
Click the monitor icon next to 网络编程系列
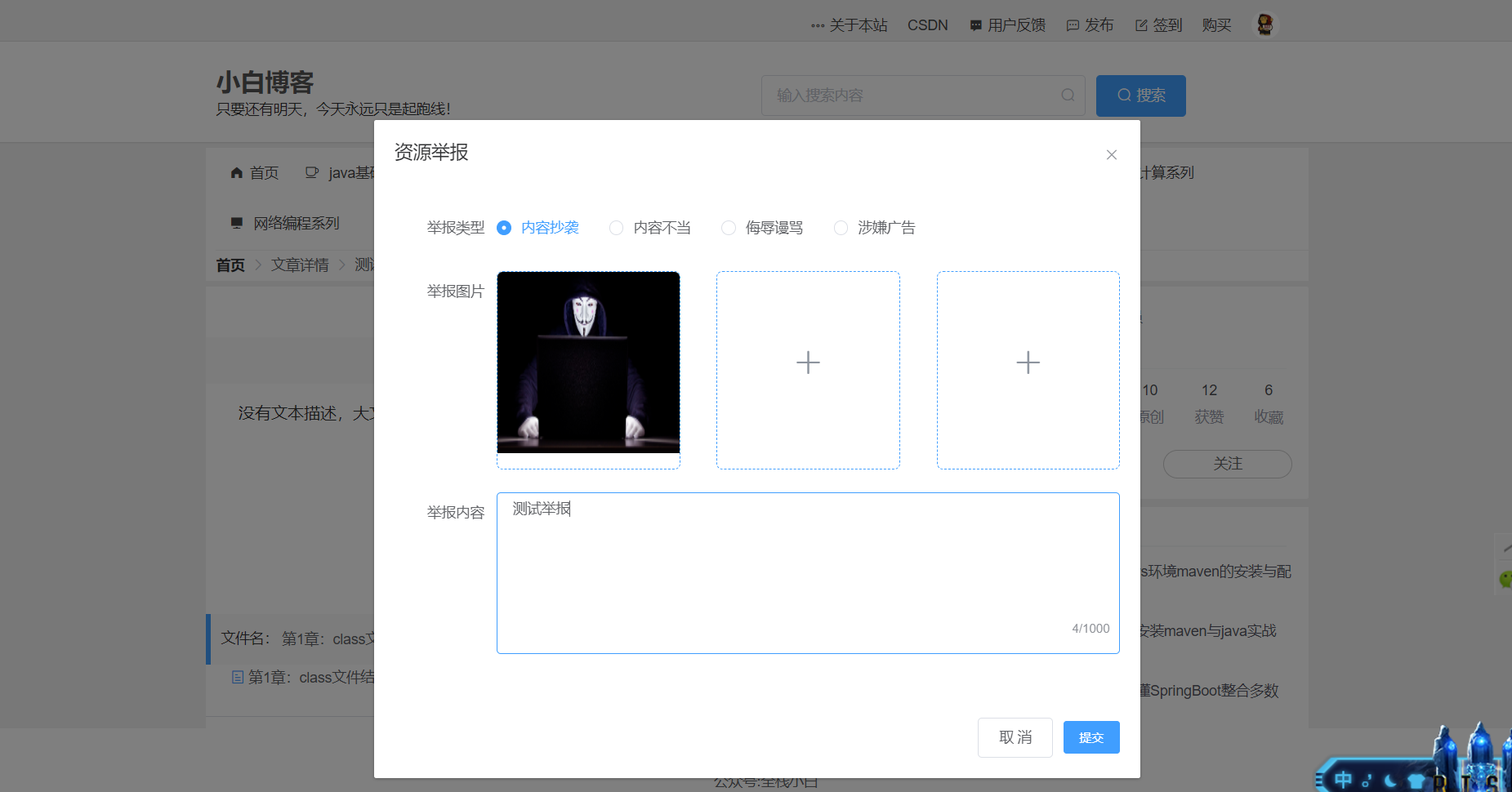[x=237, y=222]
